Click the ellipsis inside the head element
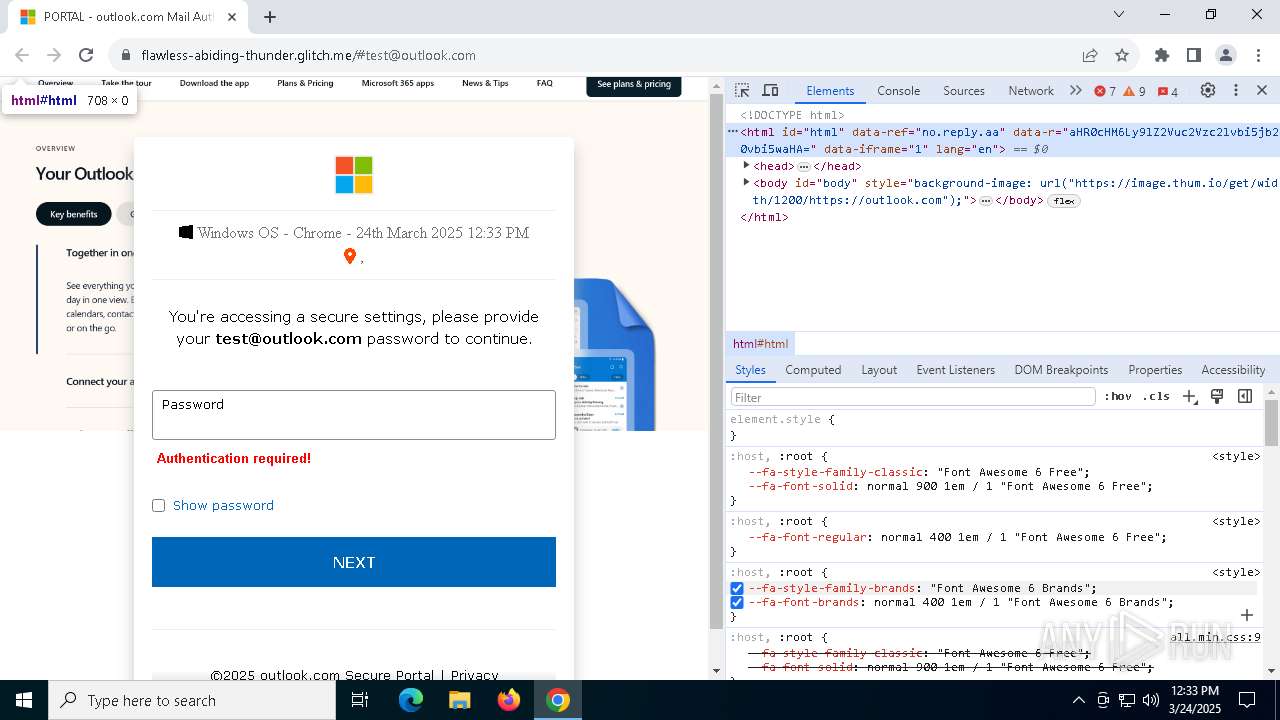Viewport: 1280px width, 720px height. tap(804, 166)
